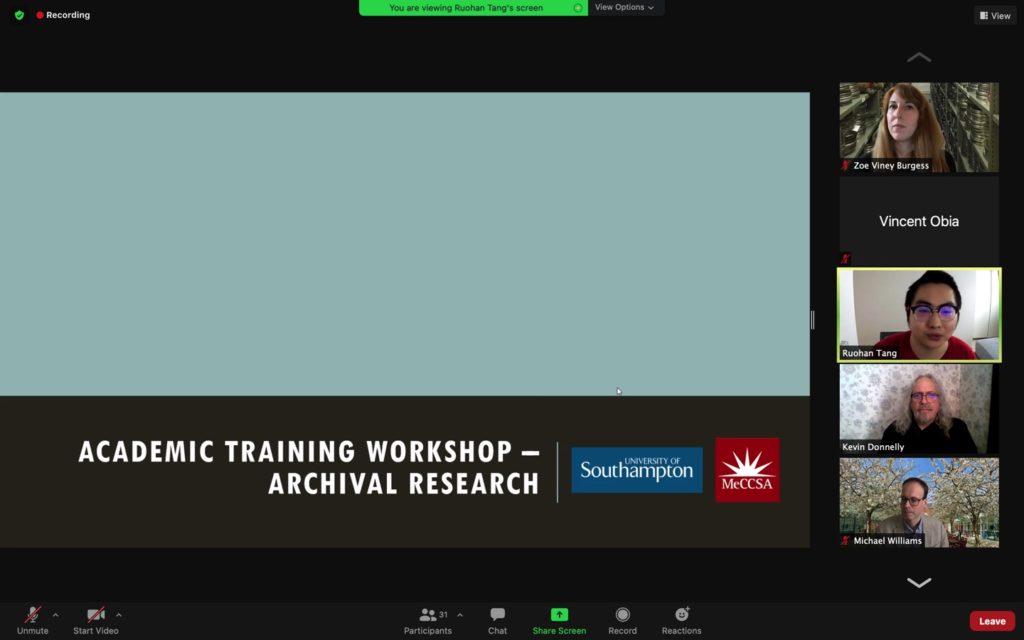Click the Unmute microphone icon
The width and height of the screenshot is (1024, 640).
32,615
